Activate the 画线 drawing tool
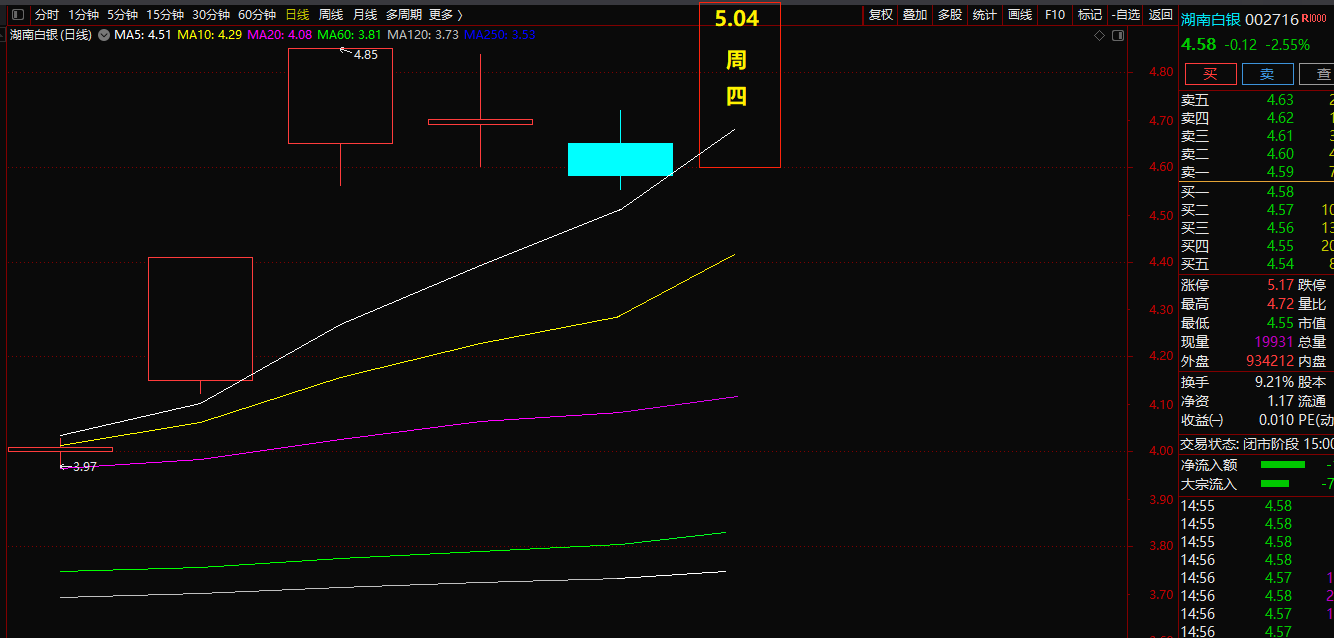 click(1020, 15)
